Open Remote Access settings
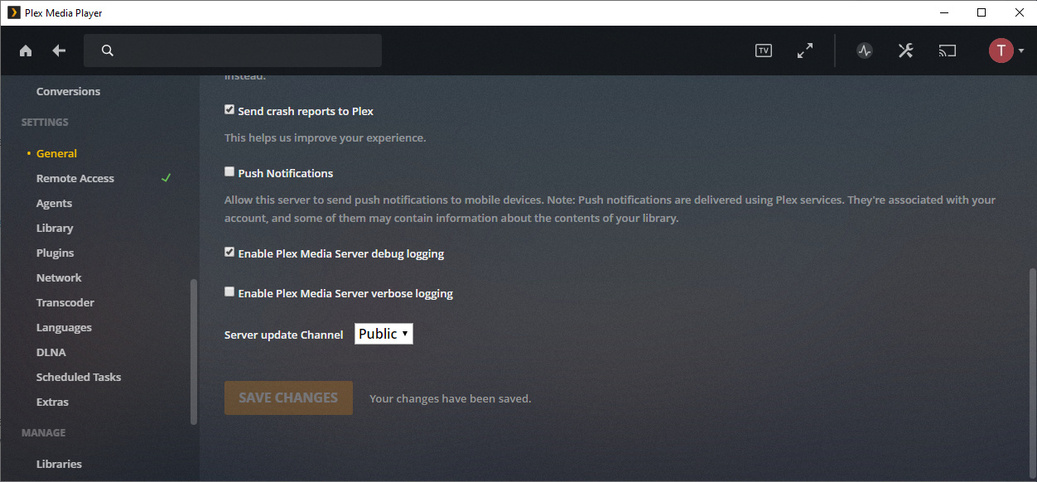This screenshot has width=1037, height=482. pyautogui.click(x=75, y=179)
